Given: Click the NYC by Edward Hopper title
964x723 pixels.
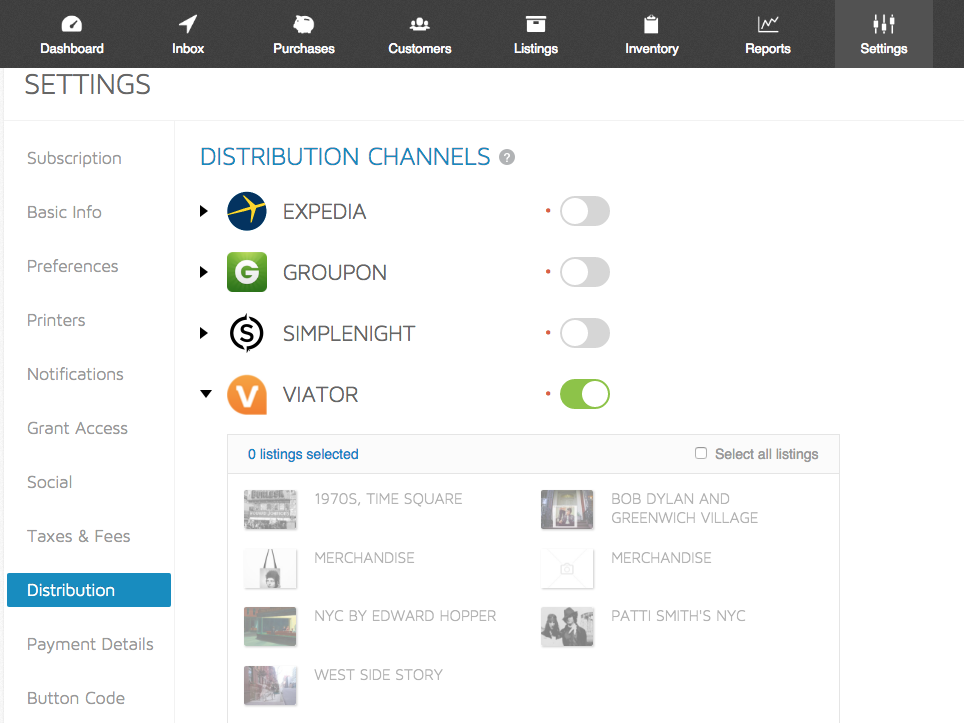Looking at the screenshot, I should point(405,616).
